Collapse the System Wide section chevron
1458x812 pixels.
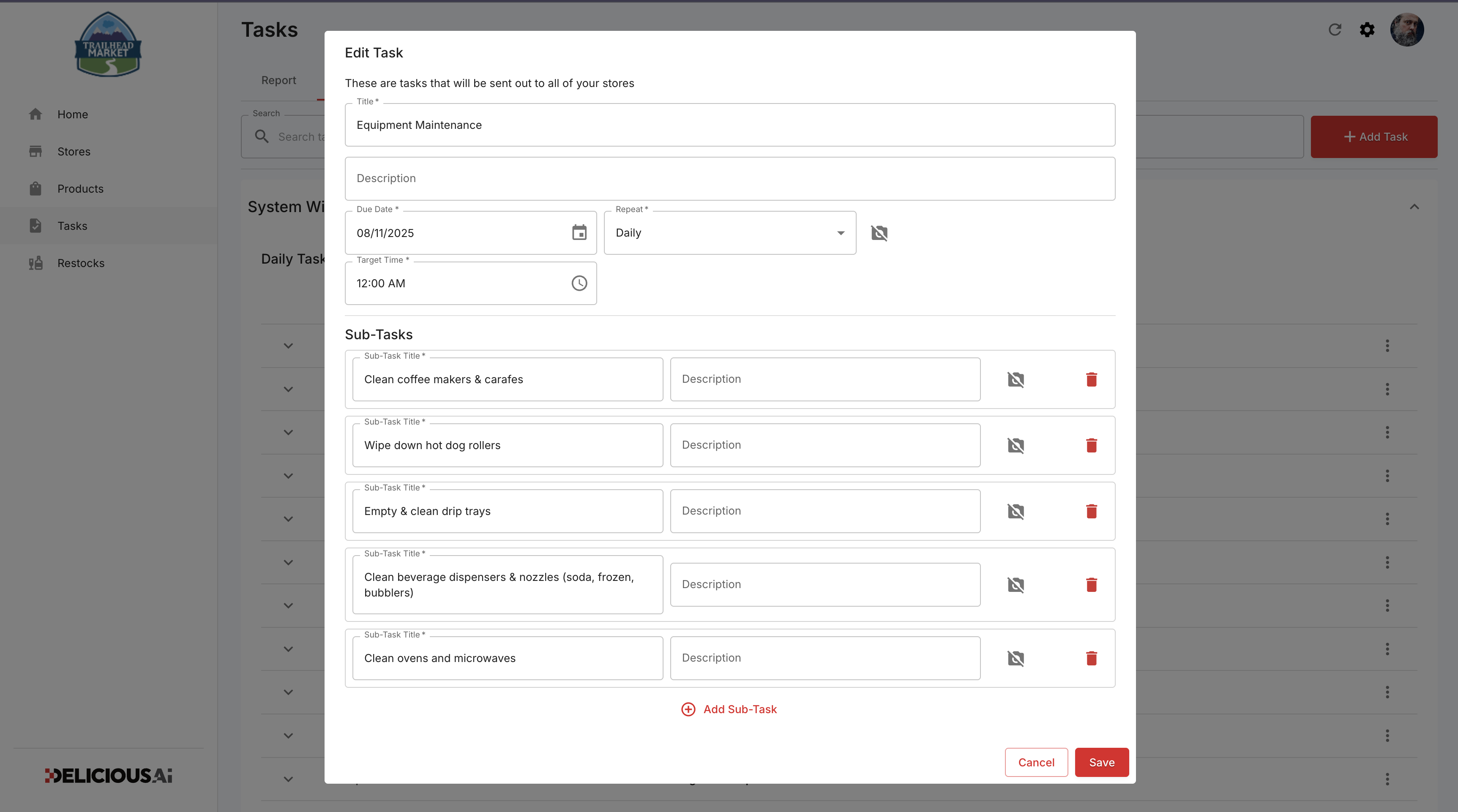tap(1414, 207)
